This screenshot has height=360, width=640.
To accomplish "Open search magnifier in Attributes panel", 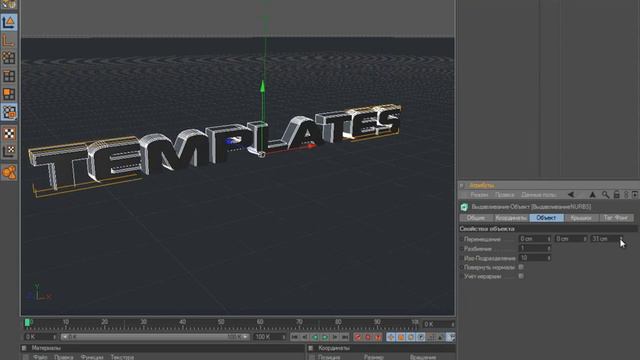I will click(x=605, y=195).
